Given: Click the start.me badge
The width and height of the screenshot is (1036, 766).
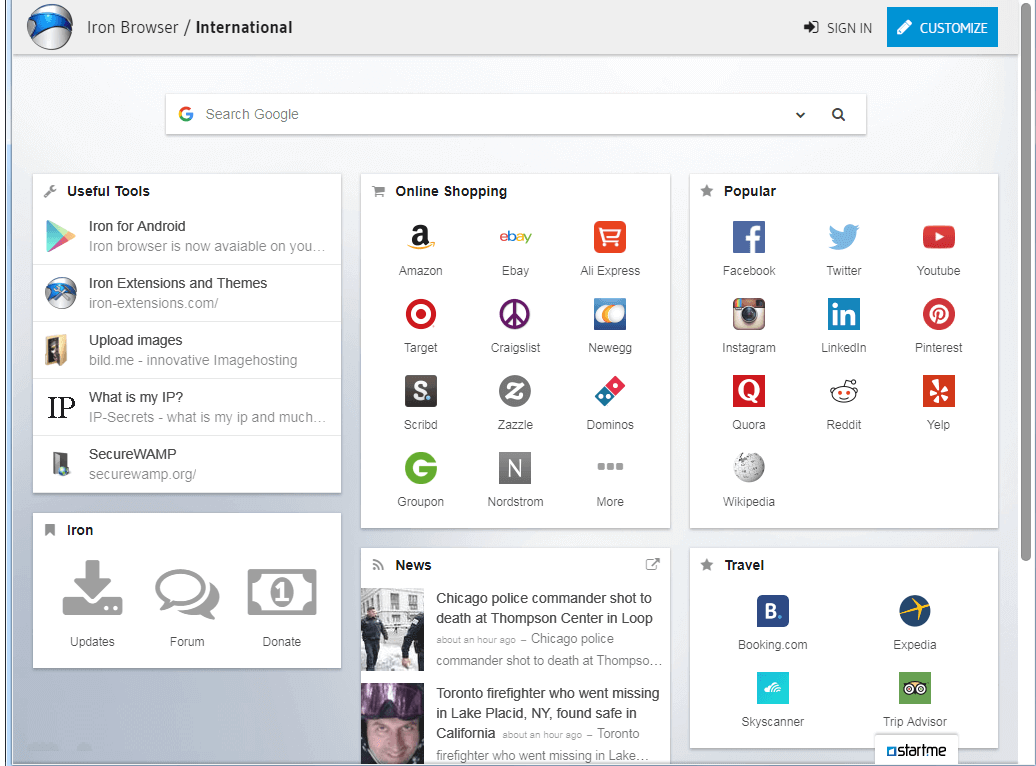Looking at the screenshot, I should click(x=916, y=750).
